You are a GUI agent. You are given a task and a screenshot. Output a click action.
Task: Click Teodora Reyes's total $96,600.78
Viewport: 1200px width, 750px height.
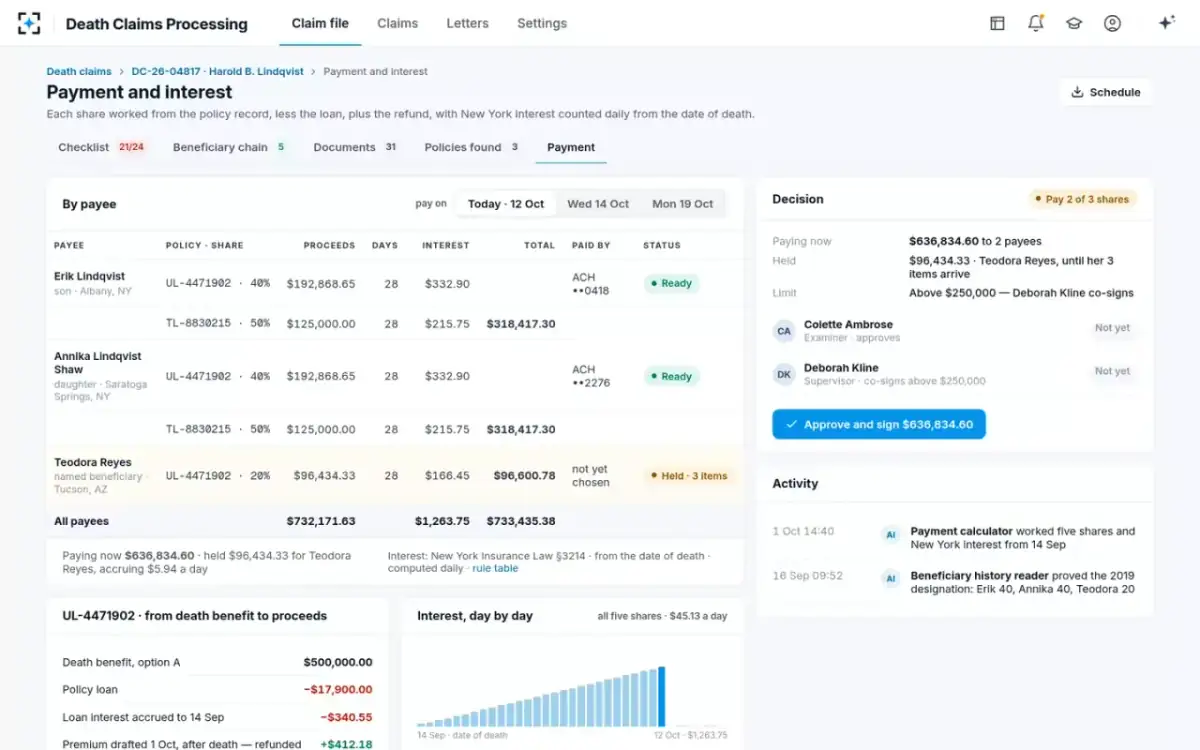pyautogui.click(x=524, y=476)
